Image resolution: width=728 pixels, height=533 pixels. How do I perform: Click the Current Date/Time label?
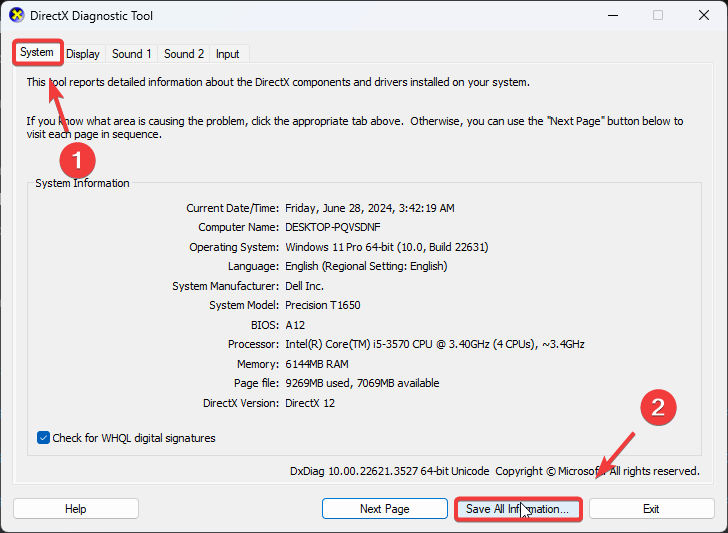(233, 208)
